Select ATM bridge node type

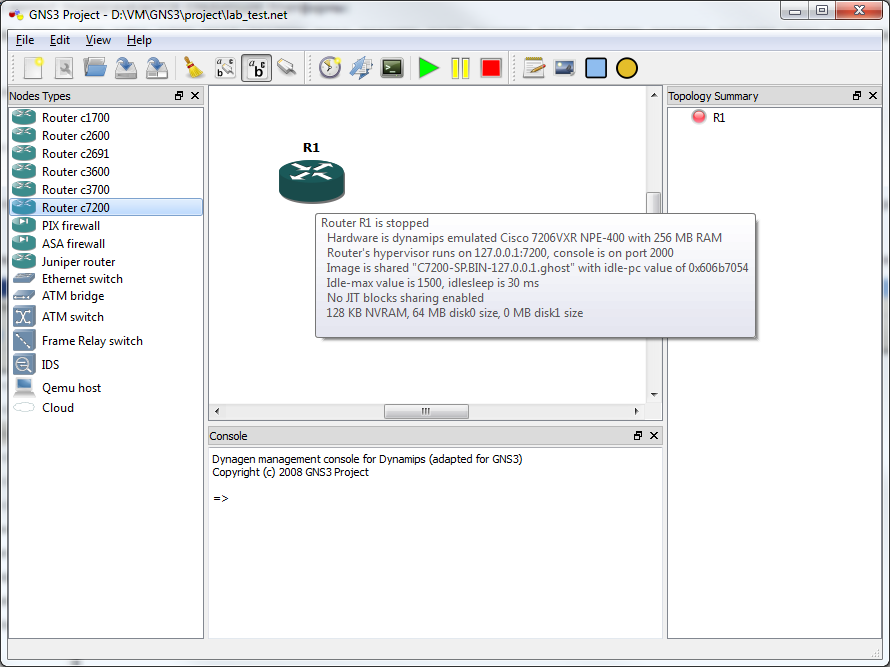(x=106, y=296)
